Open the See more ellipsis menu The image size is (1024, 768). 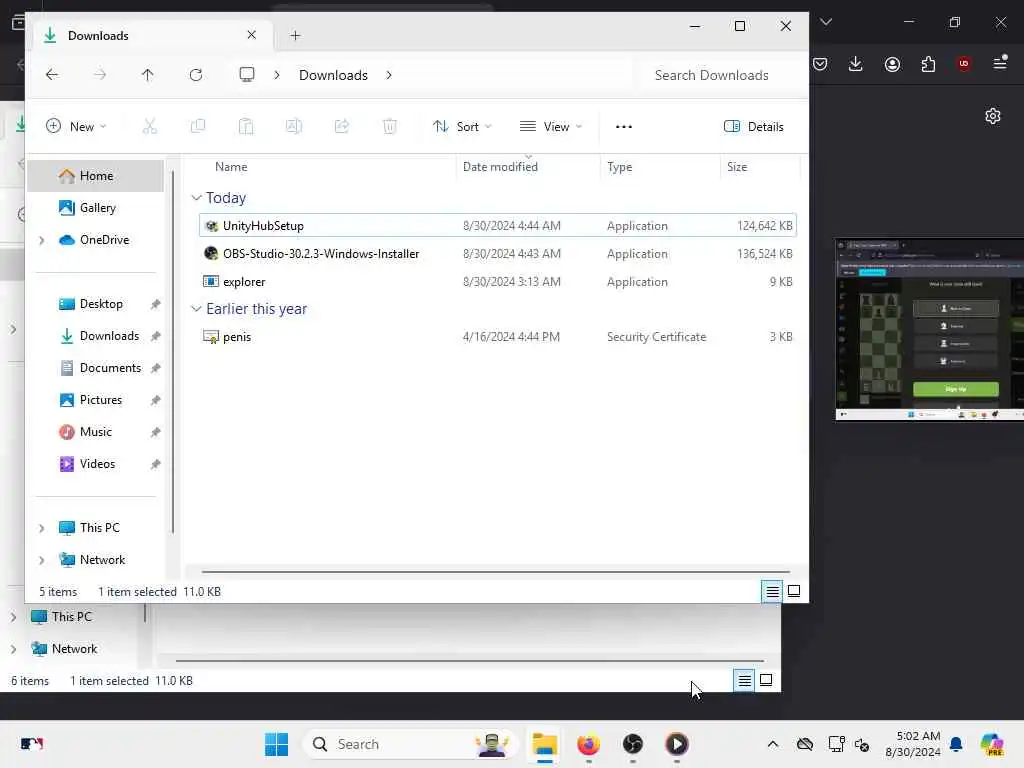point(624,127)
